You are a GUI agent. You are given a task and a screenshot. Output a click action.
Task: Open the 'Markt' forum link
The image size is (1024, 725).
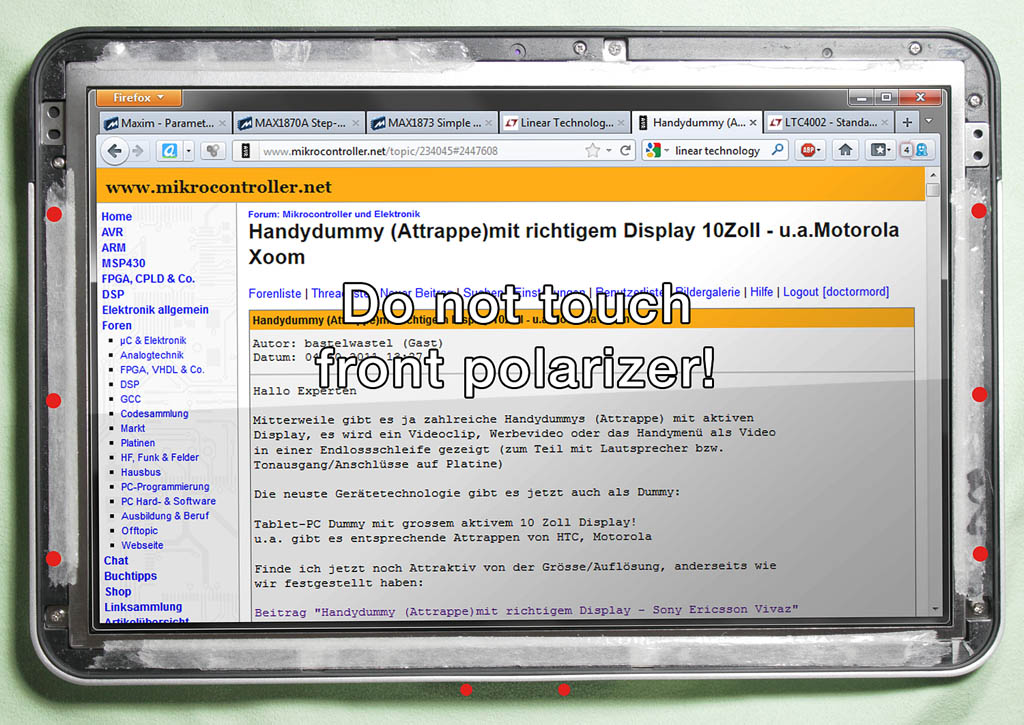coord(133,428)
